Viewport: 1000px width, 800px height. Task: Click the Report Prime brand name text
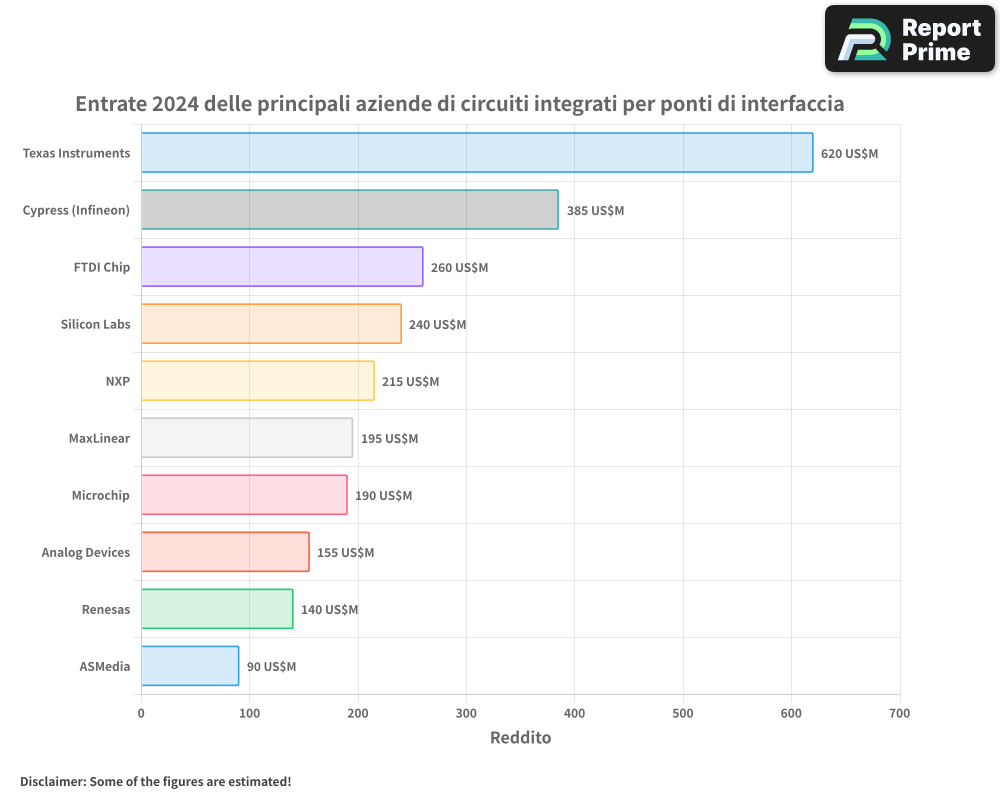point(940,40)
